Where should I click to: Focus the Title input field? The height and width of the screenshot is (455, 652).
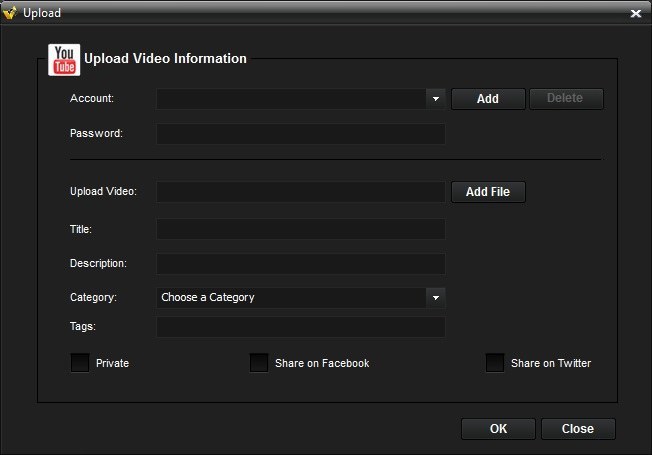click(x=301, y=229)
